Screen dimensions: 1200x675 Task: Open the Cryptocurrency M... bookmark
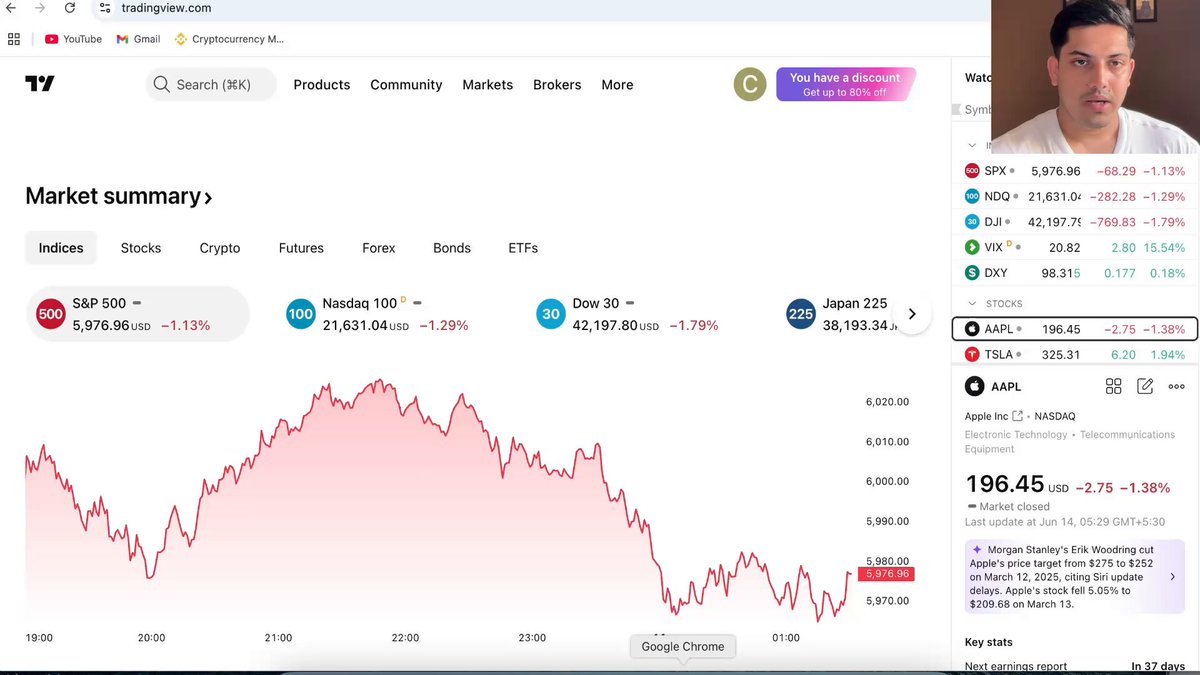tap(229, 39)
